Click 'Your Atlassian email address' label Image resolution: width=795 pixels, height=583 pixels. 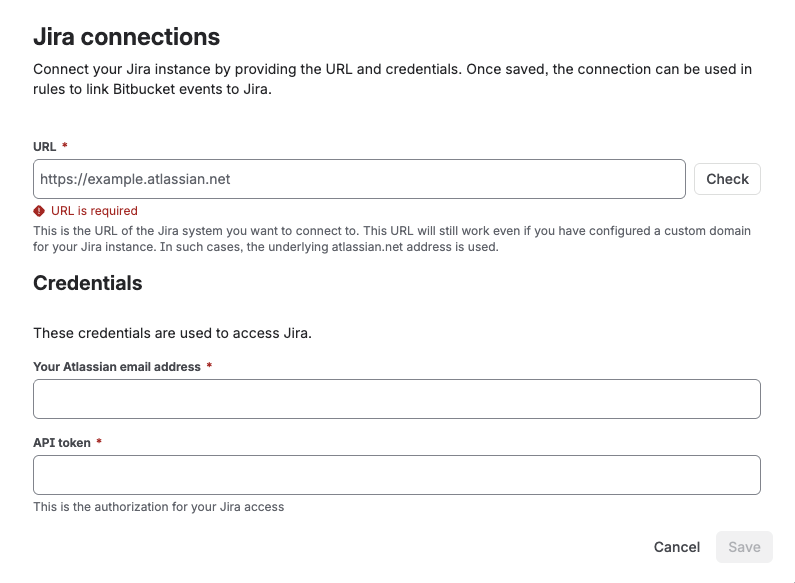click(x=117, y=367)
